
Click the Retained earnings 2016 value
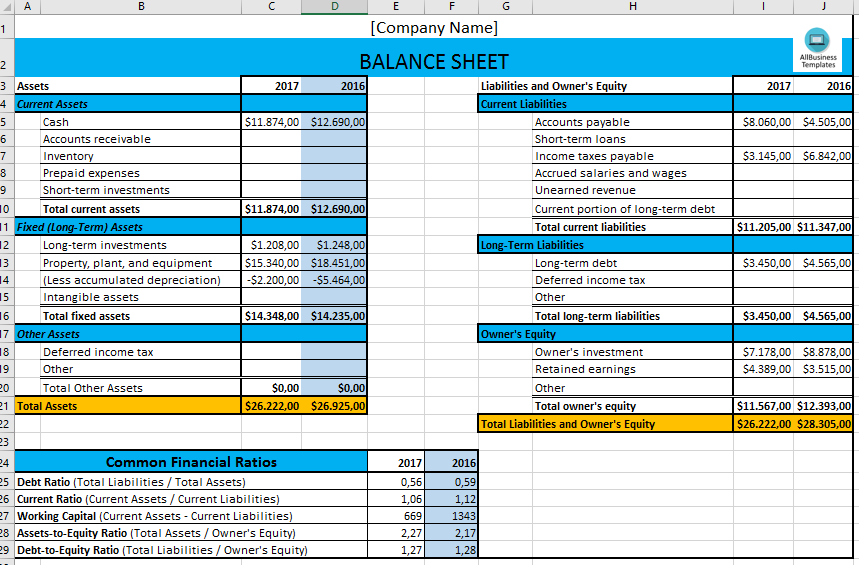click(x=826, y=369)
